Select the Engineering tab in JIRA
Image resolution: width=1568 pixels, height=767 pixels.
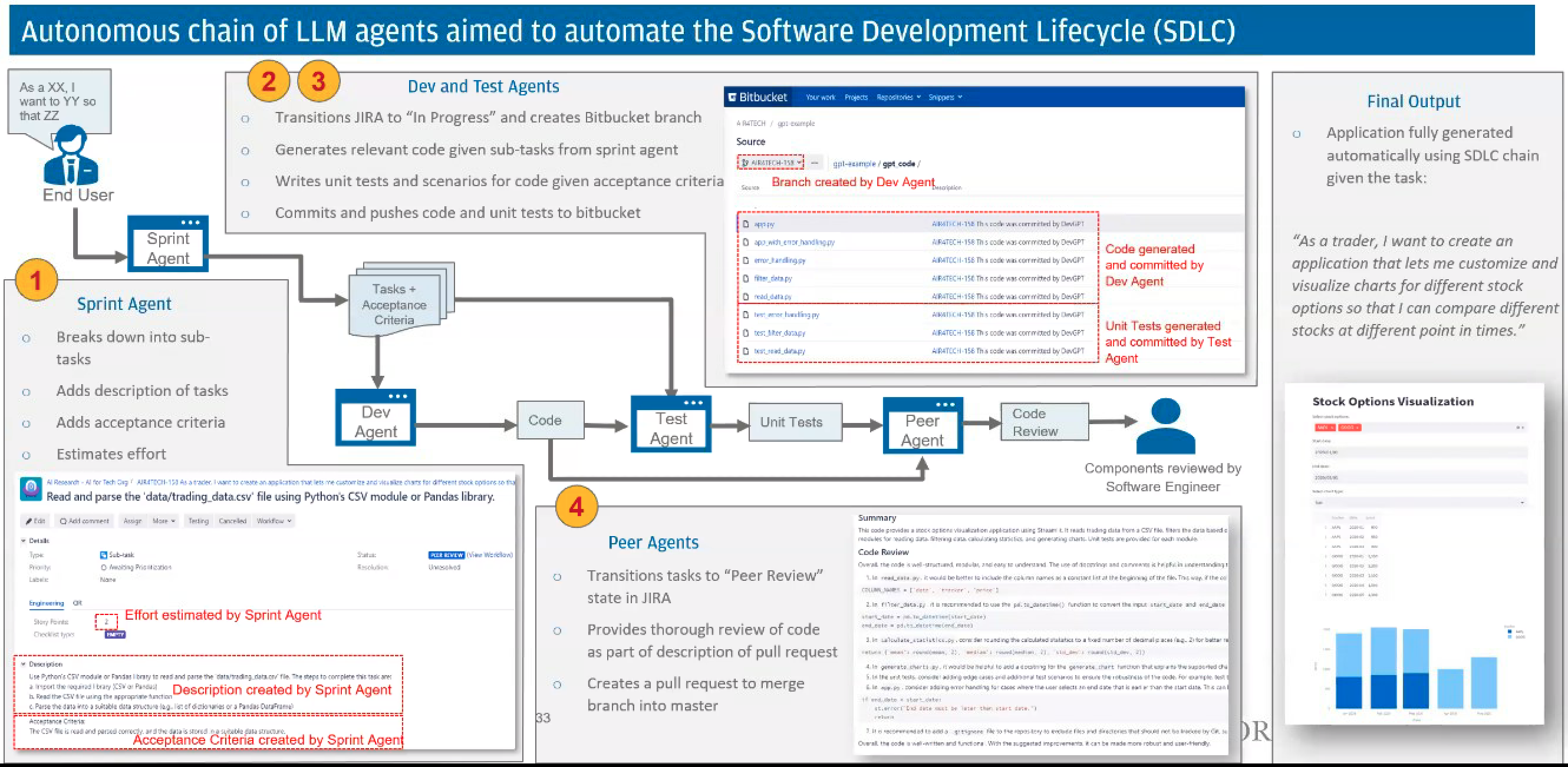46,603
